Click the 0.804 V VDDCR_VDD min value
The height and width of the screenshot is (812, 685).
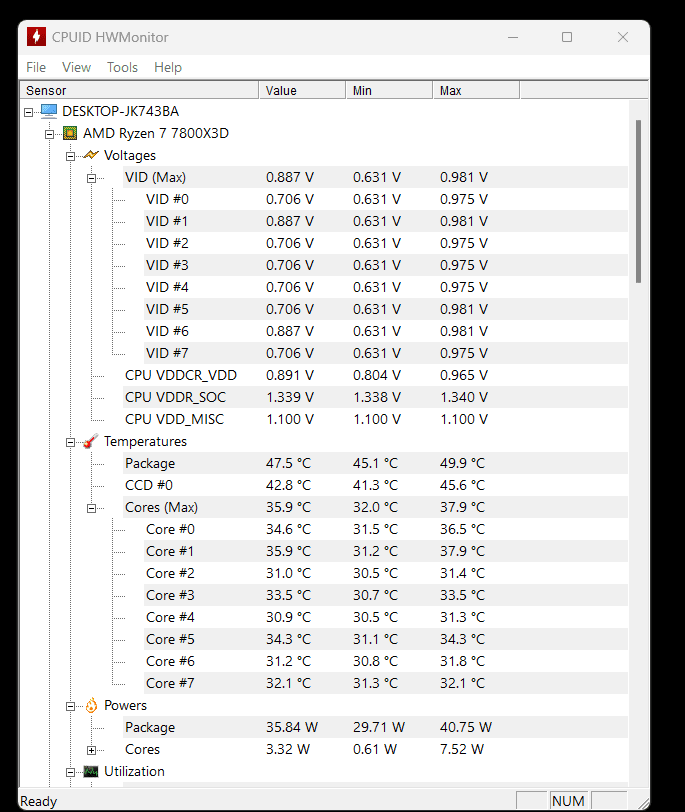point(377,375)
